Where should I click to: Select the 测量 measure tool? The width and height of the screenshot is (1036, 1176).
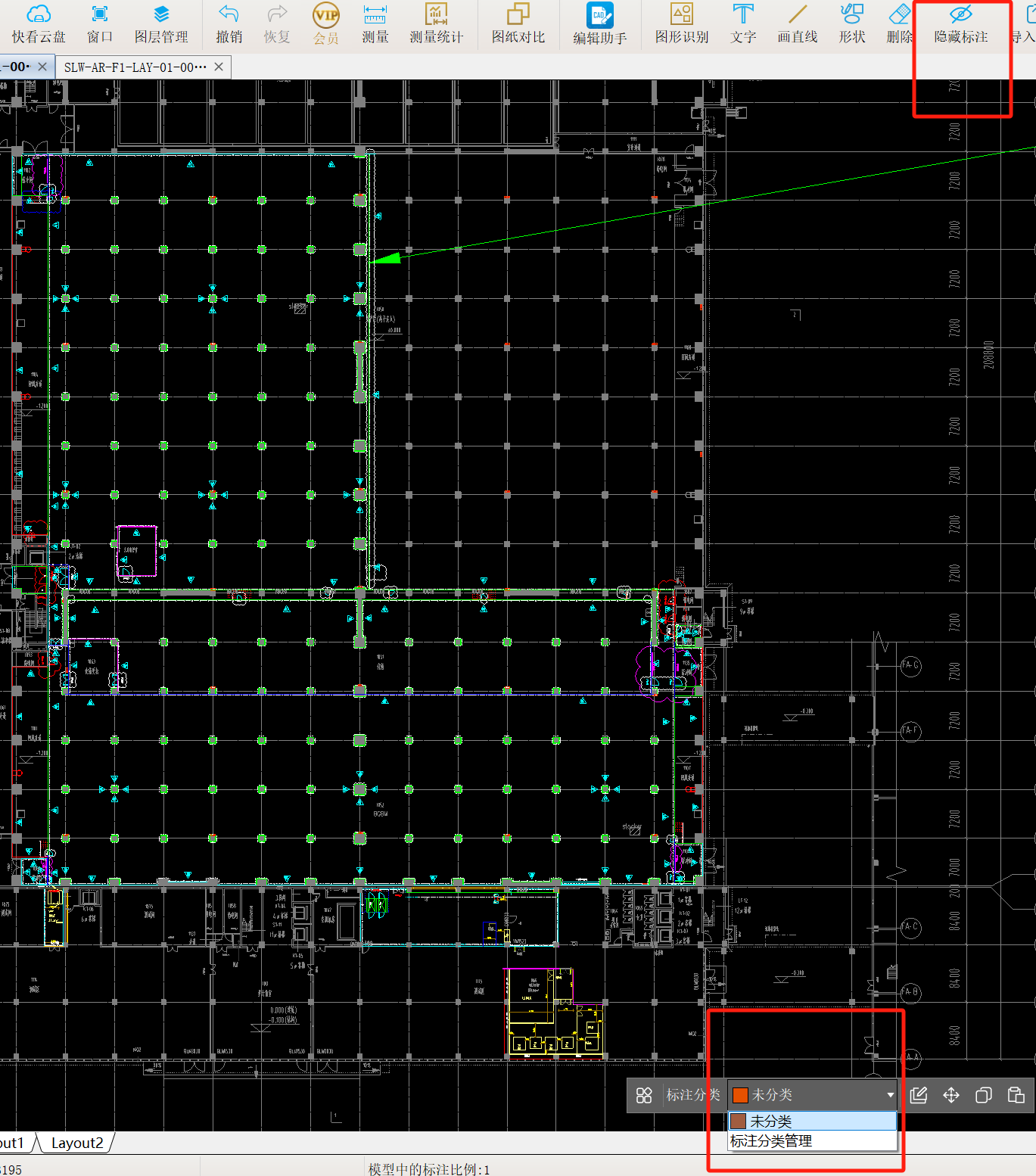pos(375,24)
